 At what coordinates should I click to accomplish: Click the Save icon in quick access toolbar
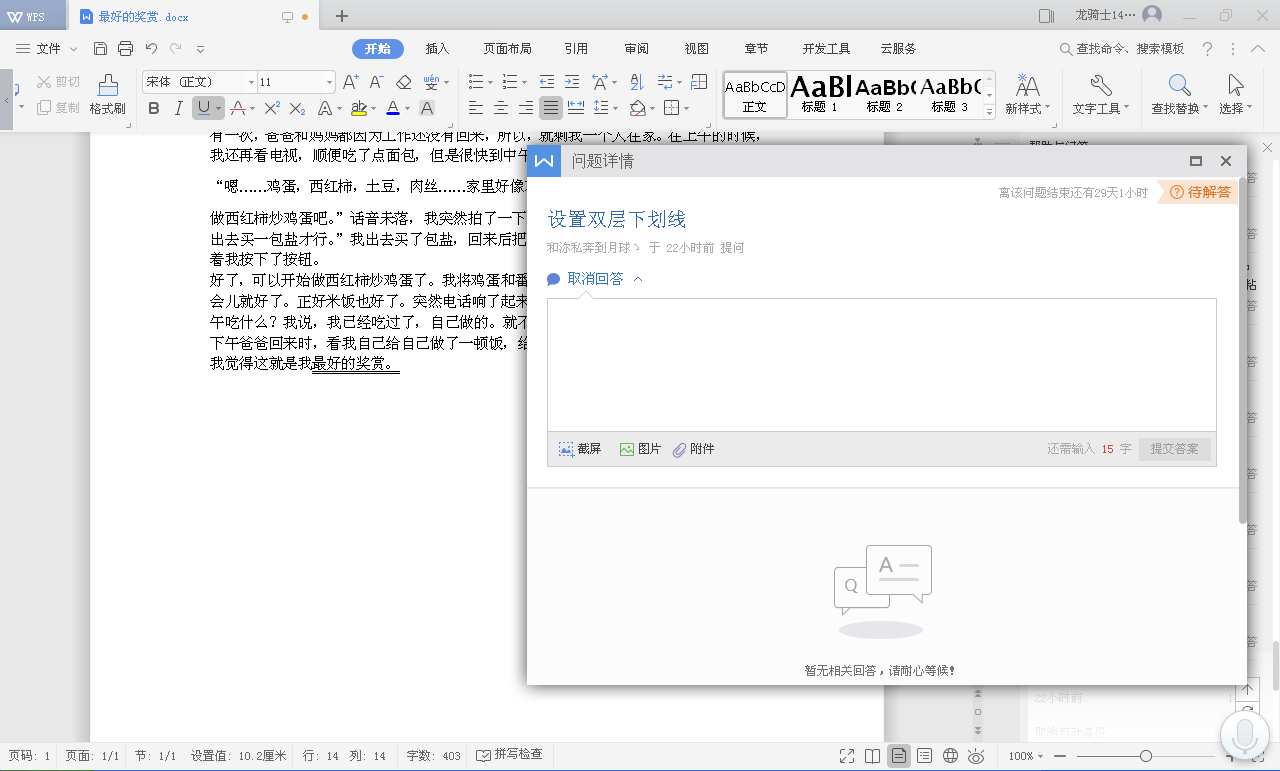pyautogui.click(x=100, y=48)
